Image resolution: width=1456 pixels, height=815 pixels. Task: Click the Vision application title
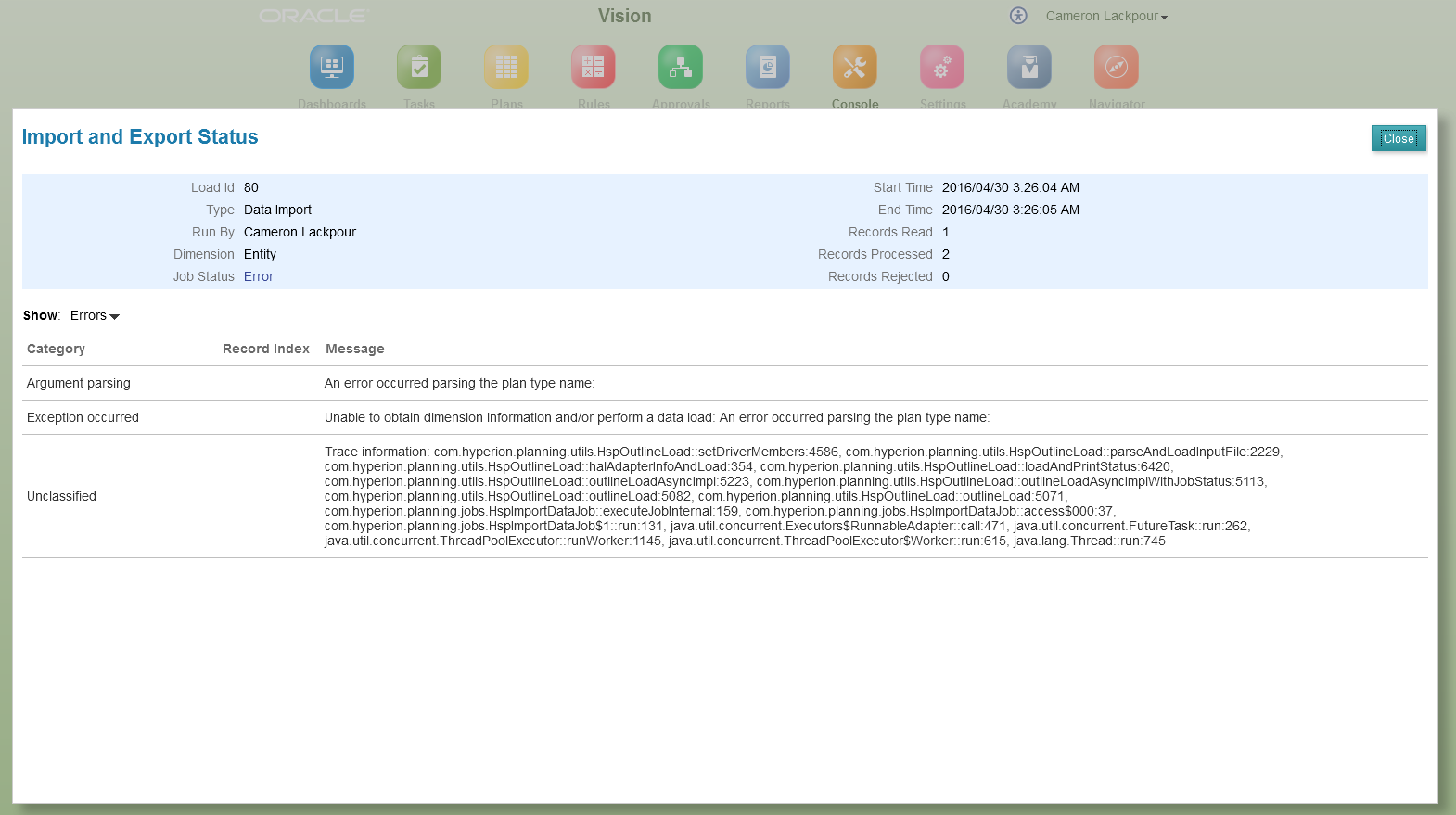(x=624, y=16)
